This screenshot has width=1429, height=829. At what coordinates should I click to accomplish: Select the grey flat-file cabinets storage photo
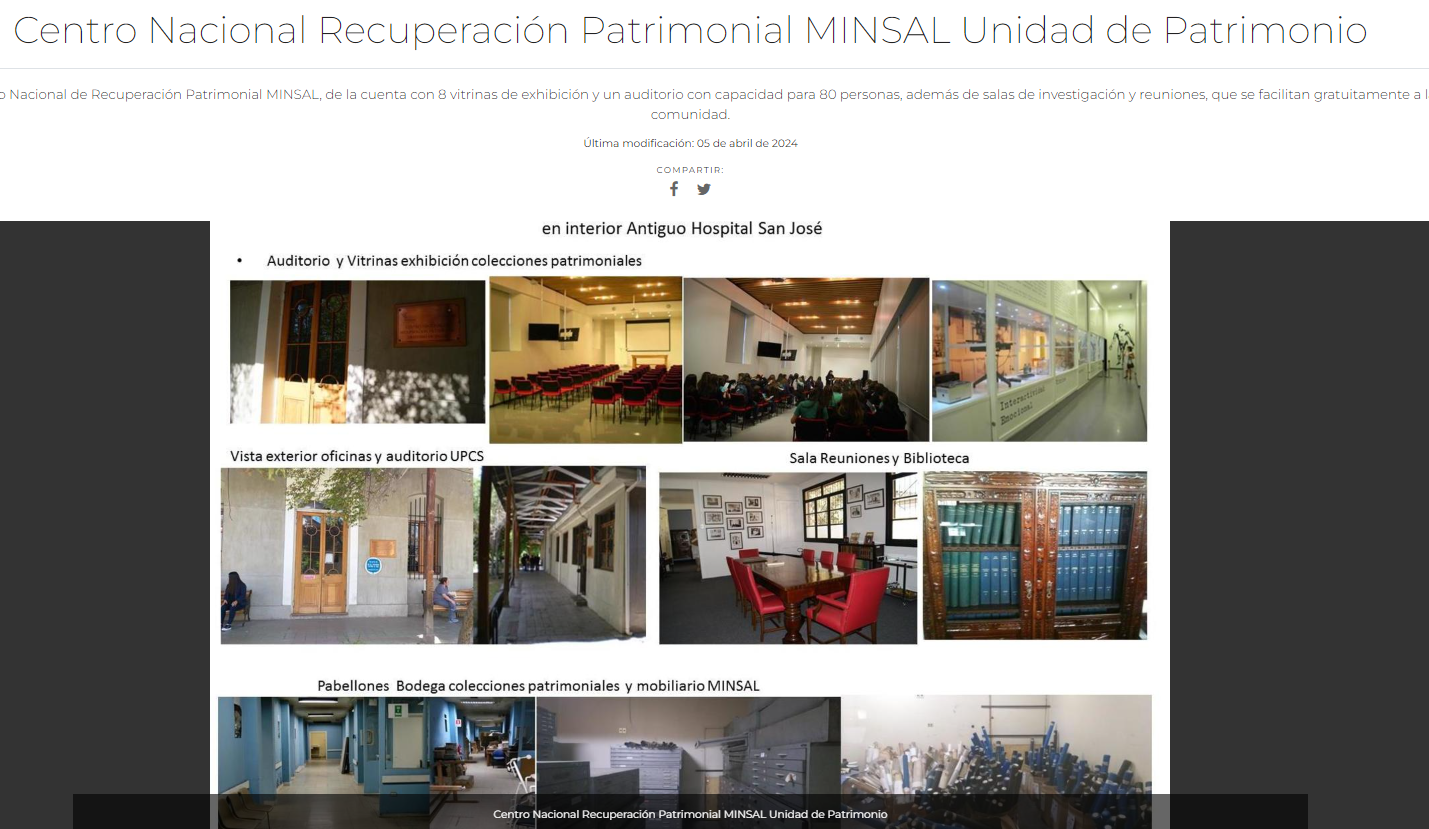click(688, 745)
